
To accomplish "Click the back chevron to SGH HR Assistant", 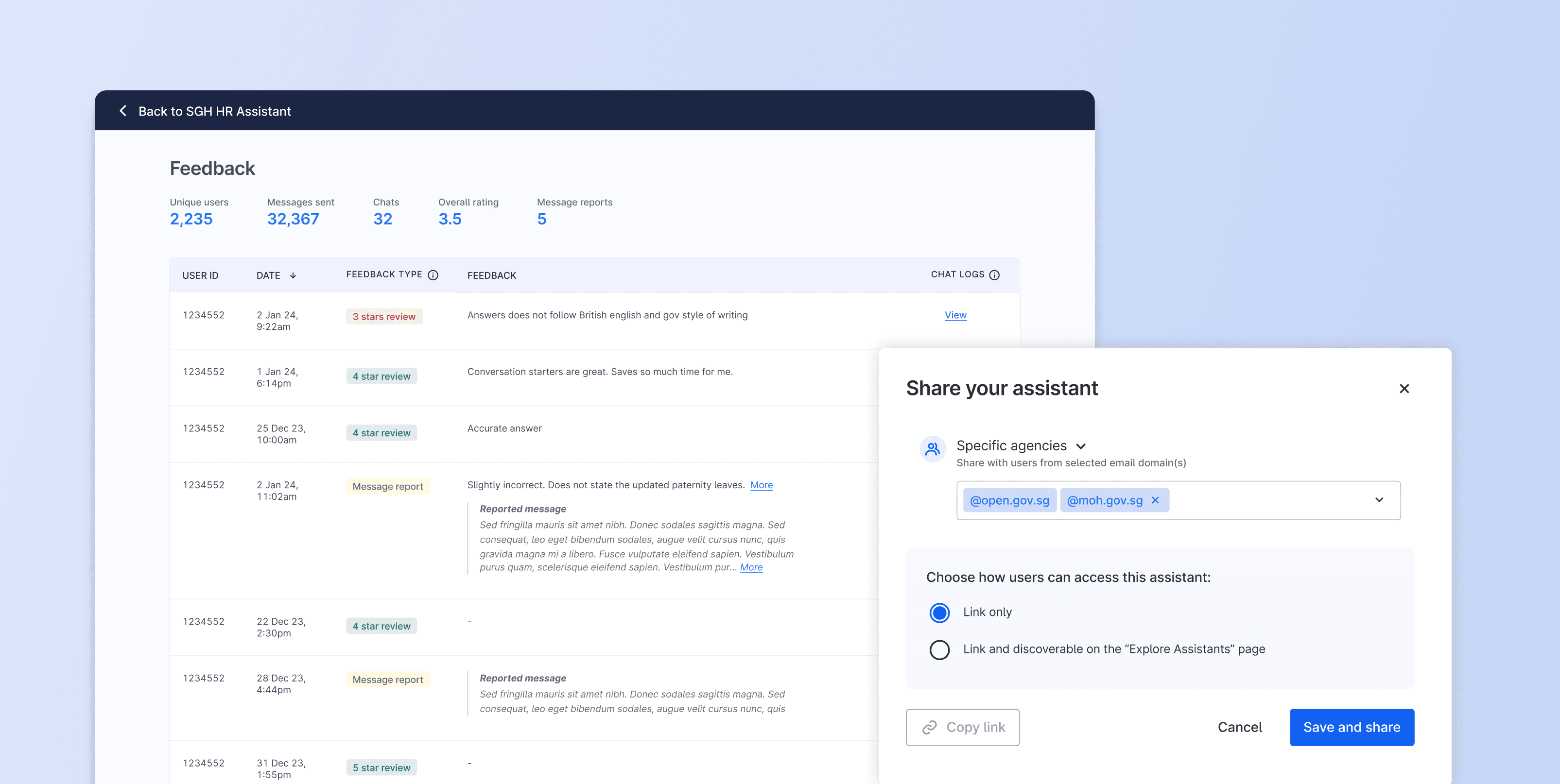I will click(123, 111).
